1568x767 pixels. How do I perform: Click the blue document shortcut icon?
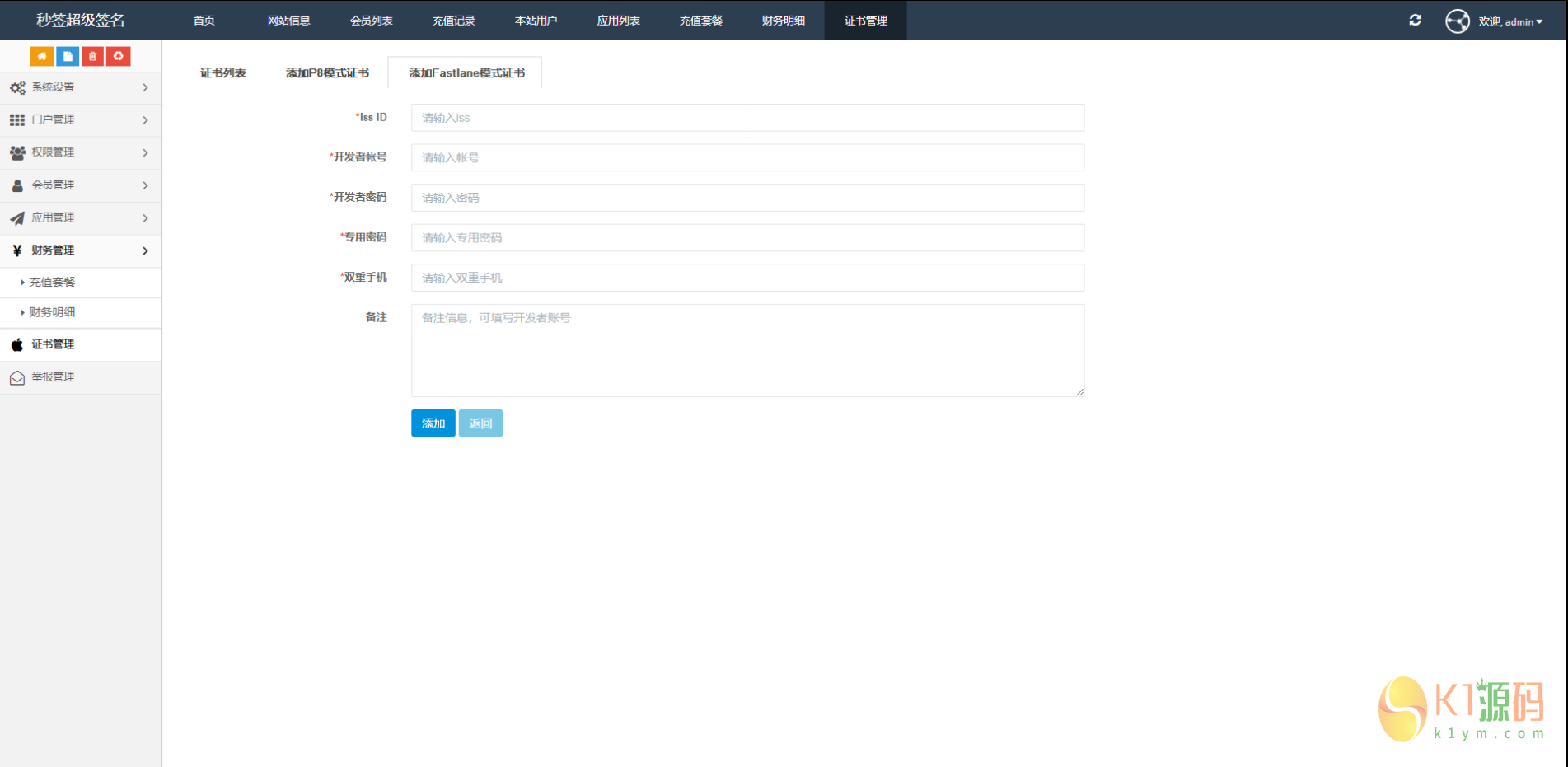(68, 56)
